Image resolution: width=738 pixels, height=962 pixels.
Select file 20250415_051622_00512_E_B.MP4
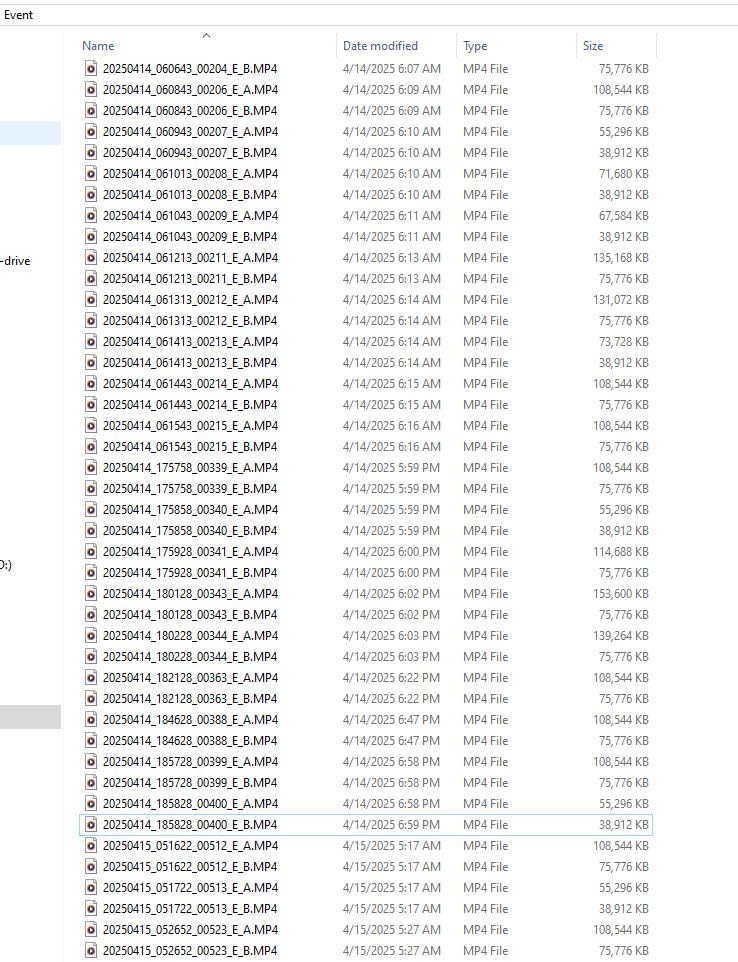[190, 867]
